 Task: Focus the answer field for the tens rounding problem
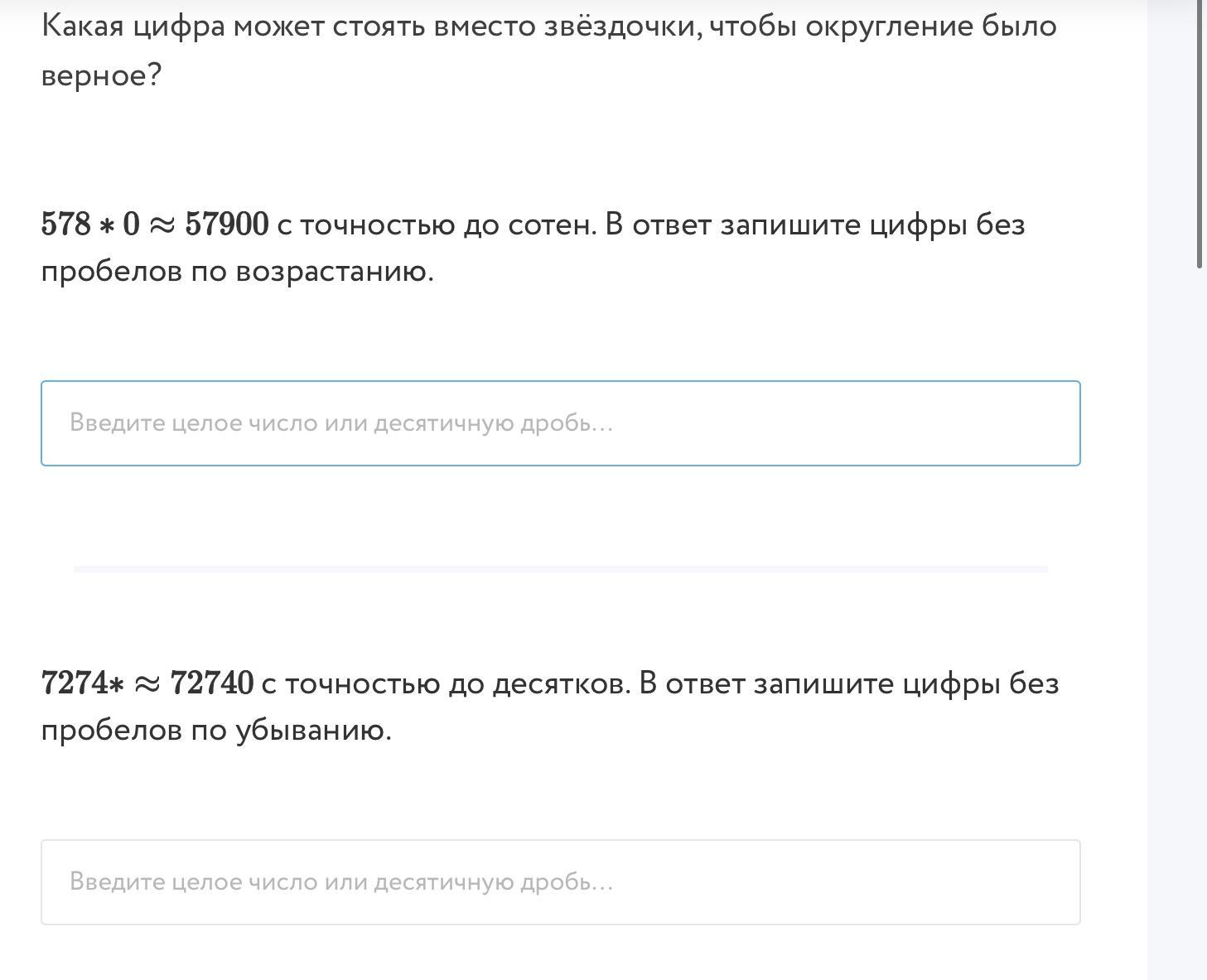[560, 882]
